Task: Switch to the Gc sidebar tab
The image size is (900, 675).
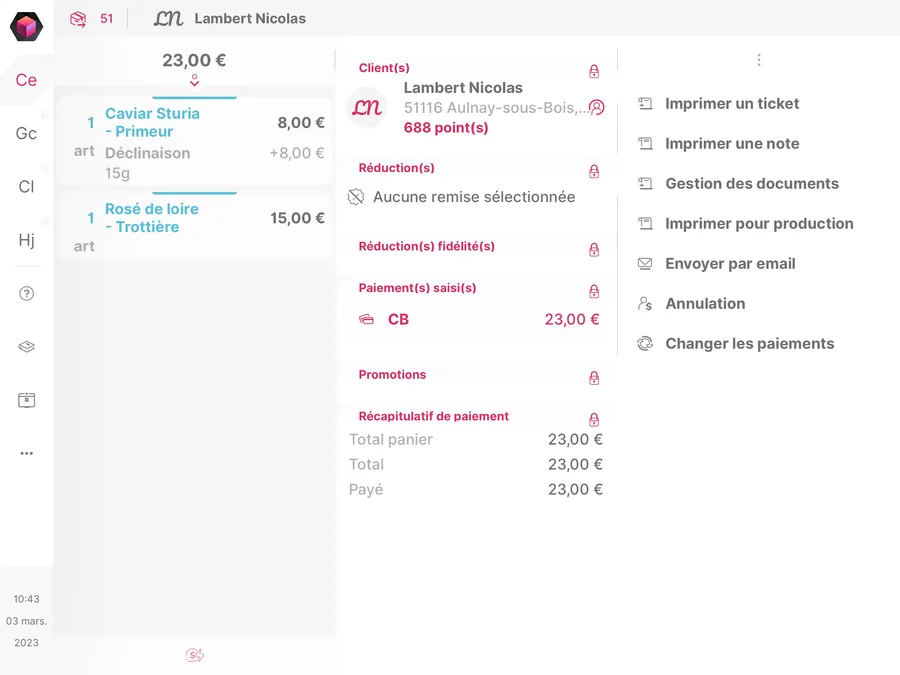Action: 27,133
